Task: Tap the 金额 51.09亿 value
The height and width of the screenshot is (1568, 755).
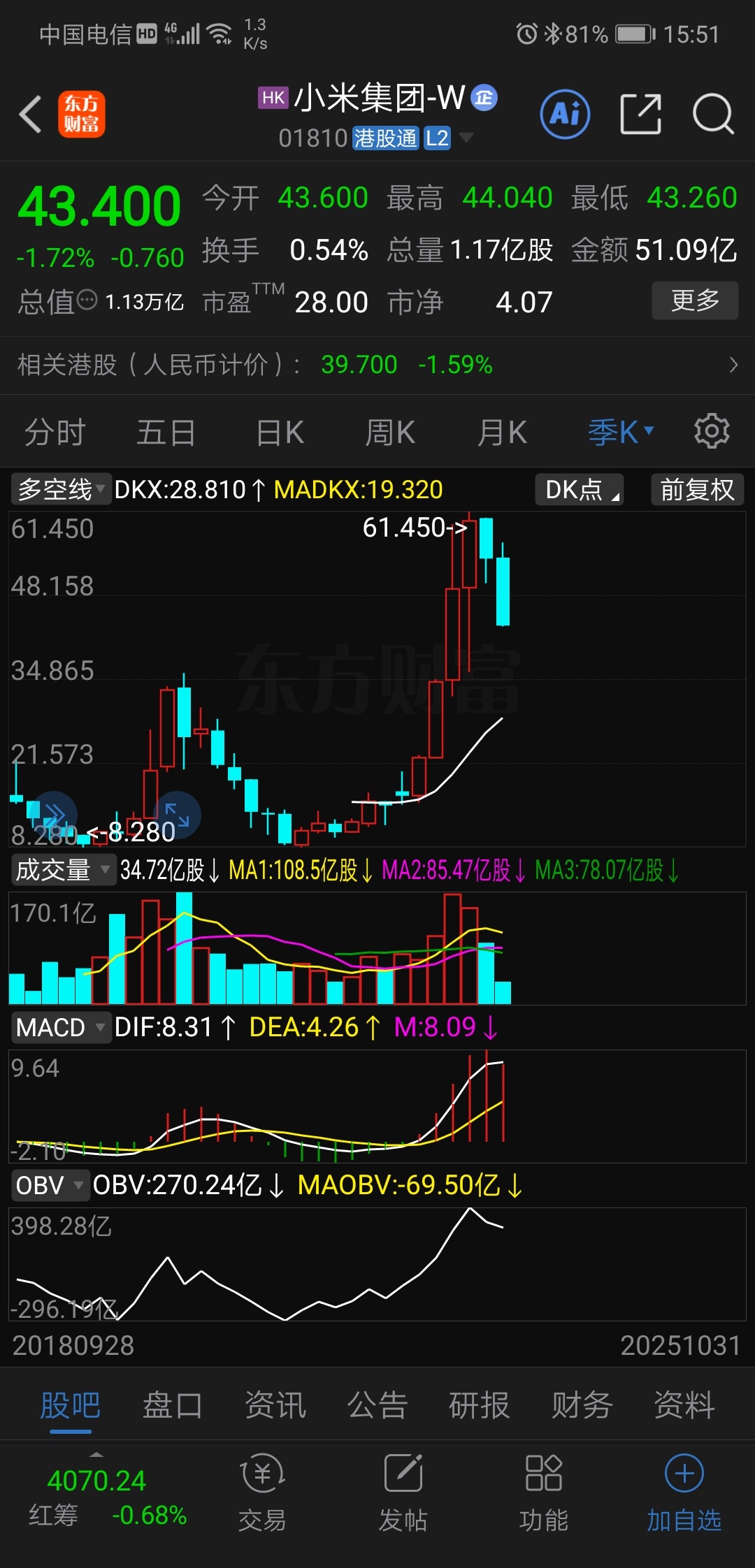Action: pyautogui.click(x=686, y=249)
